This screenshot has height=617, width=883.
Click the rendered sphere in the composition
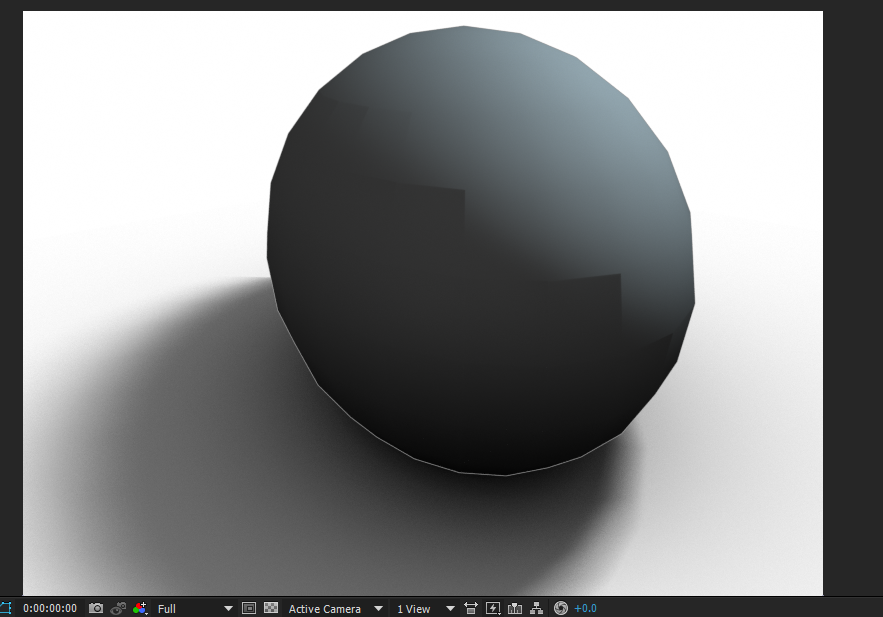point(480,251)
